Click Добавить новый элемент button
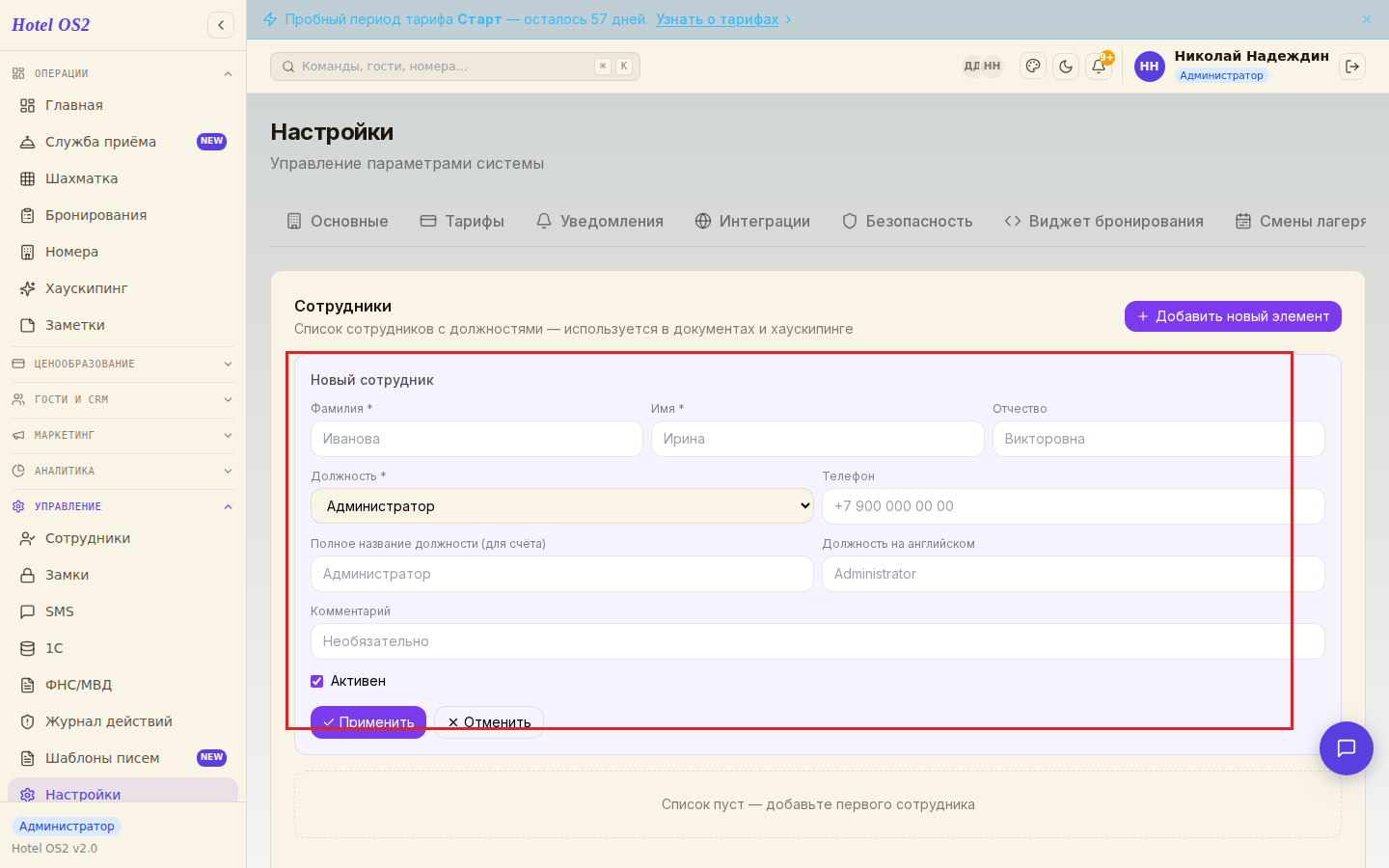The height and width of the screenshot is (868, 1389). coord(1233,316)
